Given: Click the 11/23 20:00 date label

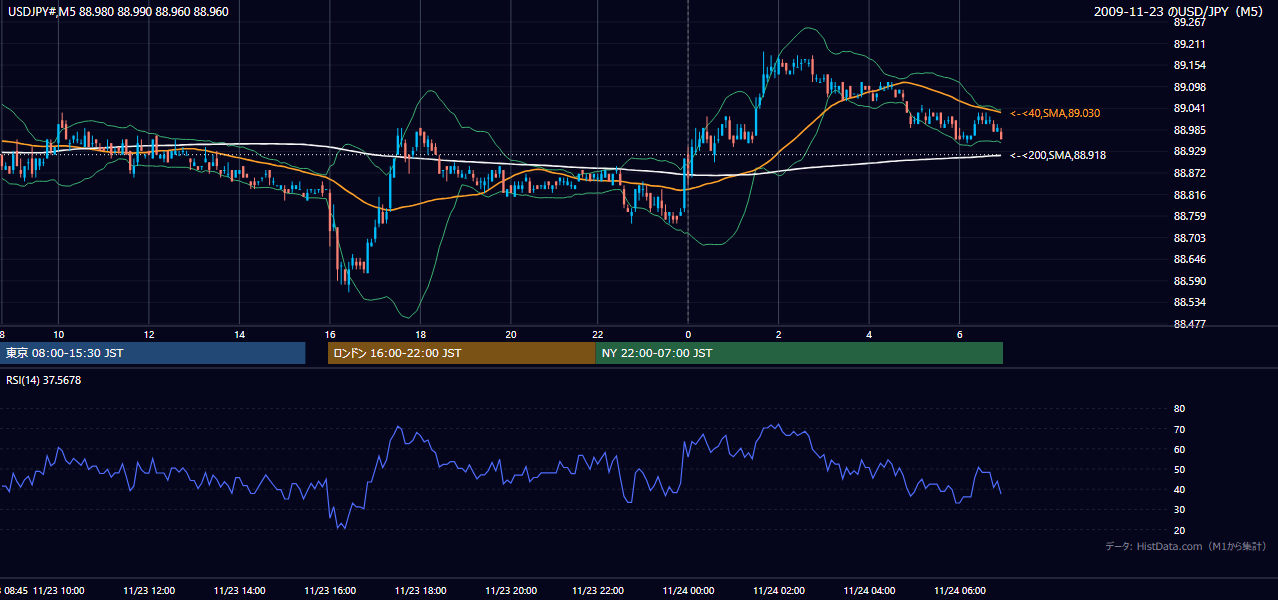Looking at the screenshot, I should point(510,590).
